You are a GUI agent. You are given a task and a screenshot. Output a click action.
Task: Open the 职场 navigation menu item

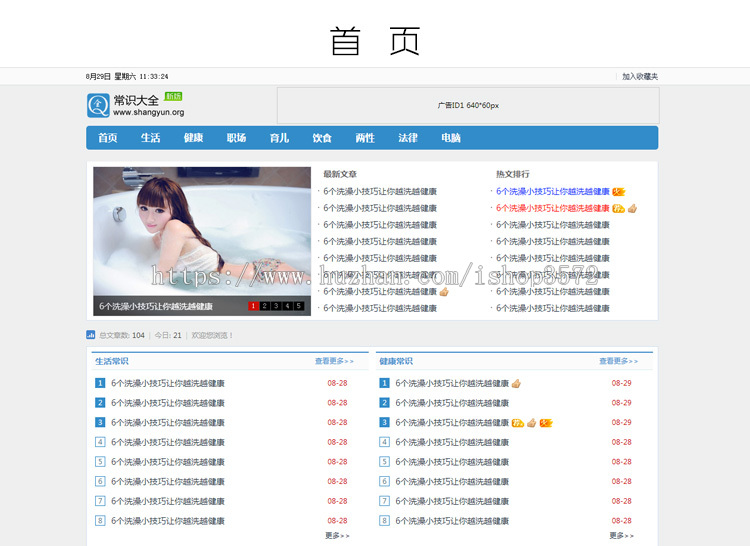coord(236,138)
